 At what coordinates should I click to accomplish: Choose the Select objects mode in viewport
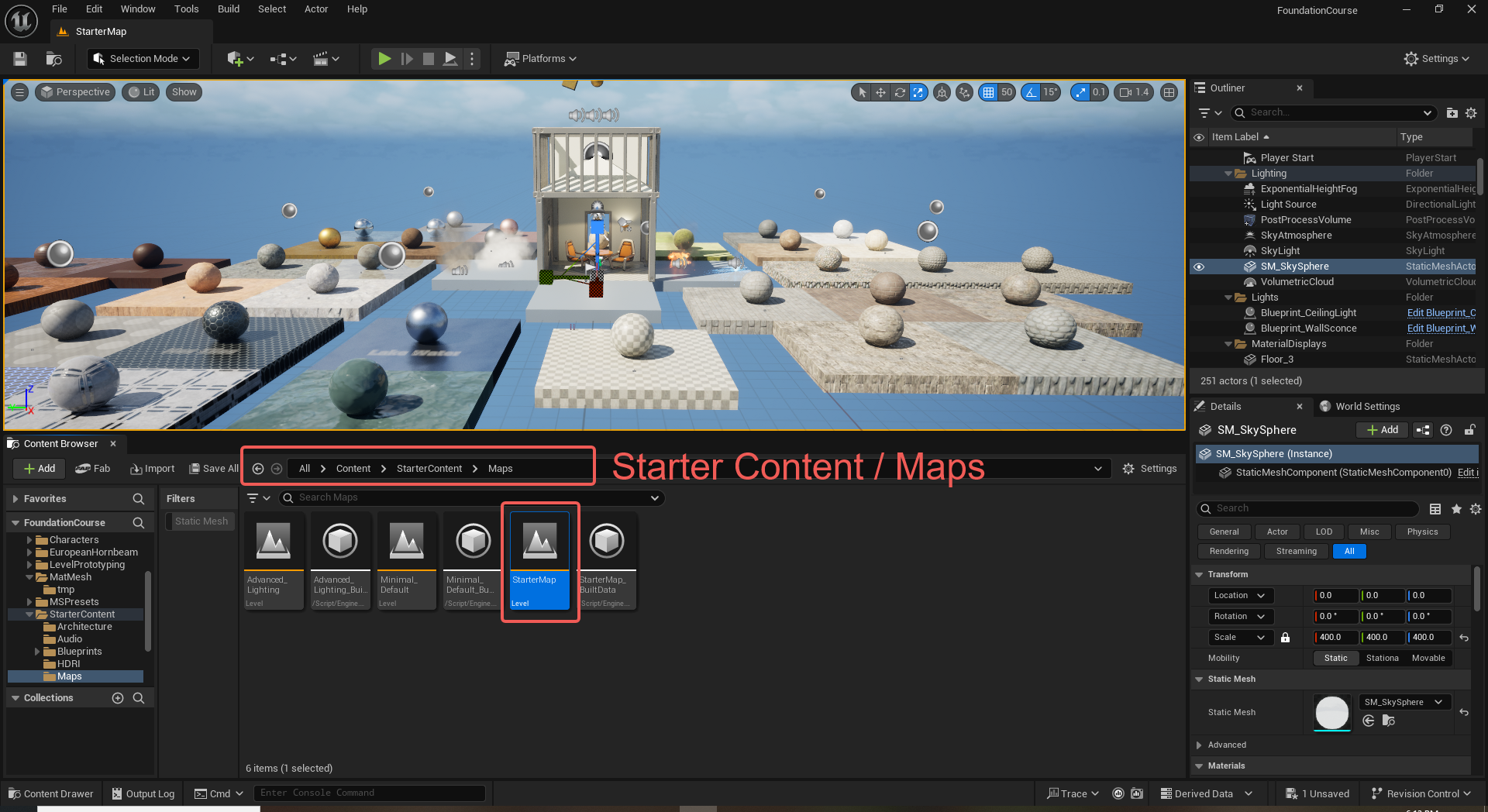click(x=862, y=92)
